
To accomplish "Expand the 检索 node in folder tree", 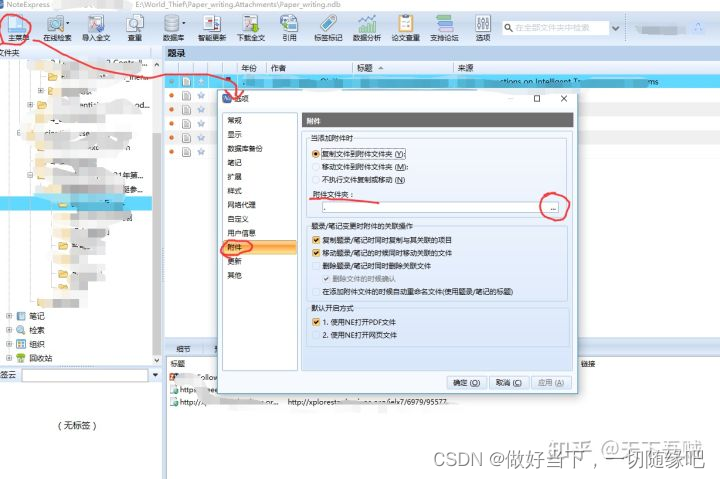I will tap(9, 330).
